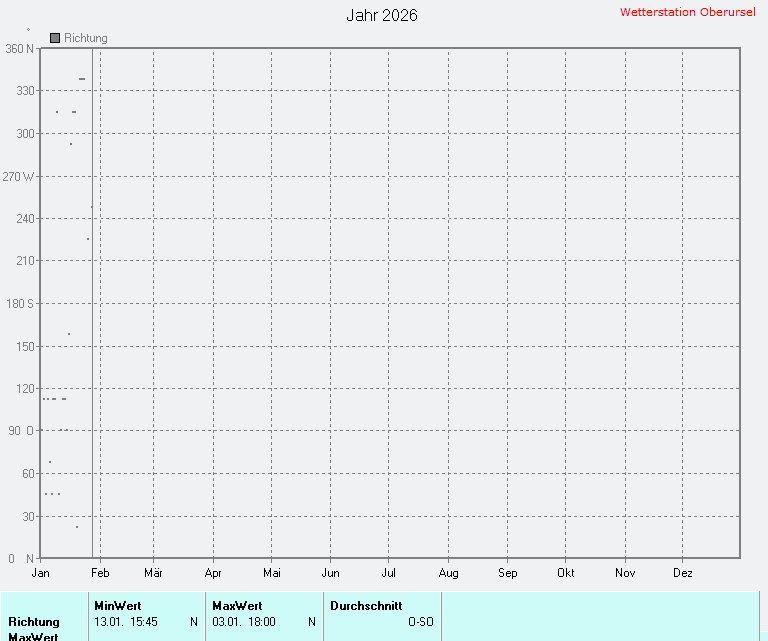Click the 'Okt' month label
Screen dimensions: 768x641
pyautogui.click(x=566, y=573)
